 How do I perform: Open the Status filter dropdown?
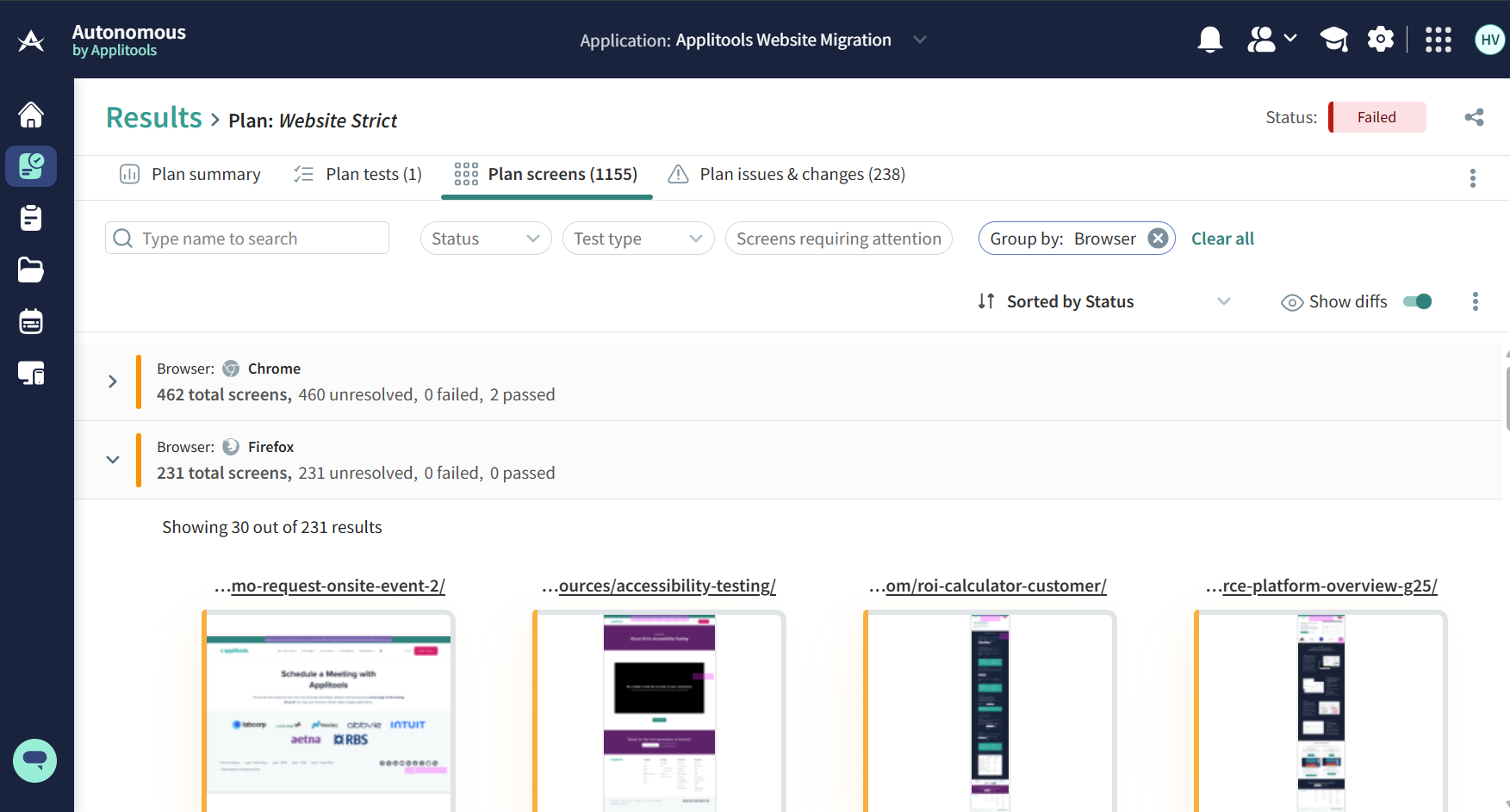pos(486,239)
